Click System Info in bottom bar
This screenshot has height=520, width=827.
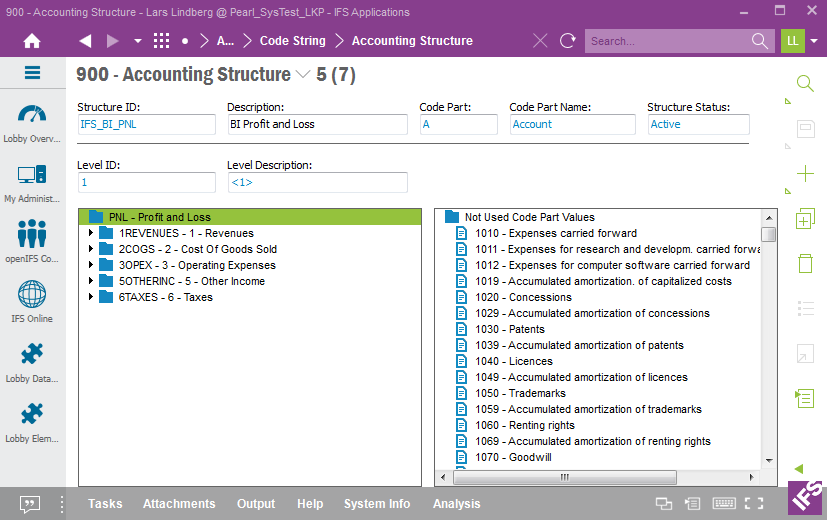tap(377, 504)
